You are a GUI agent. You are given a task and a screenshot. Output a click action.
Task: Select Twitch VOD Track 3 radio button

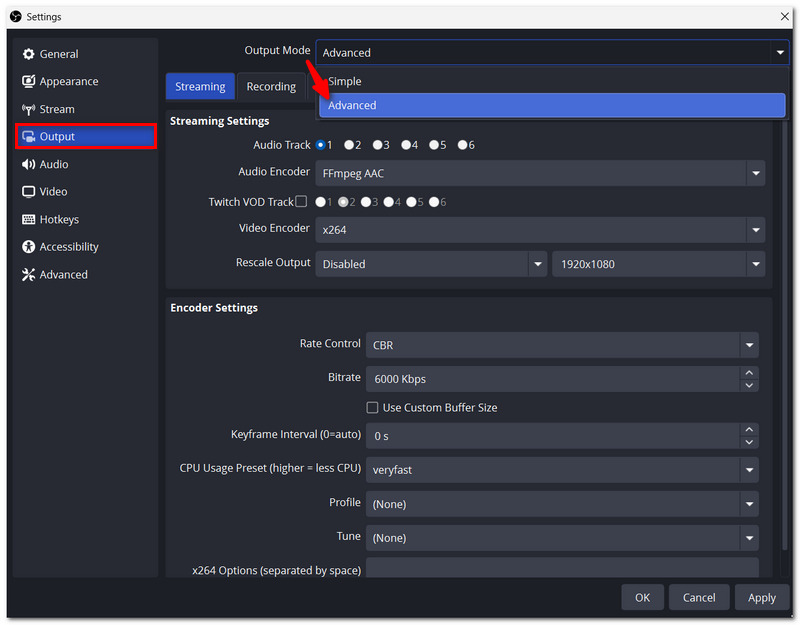point(366,202)
